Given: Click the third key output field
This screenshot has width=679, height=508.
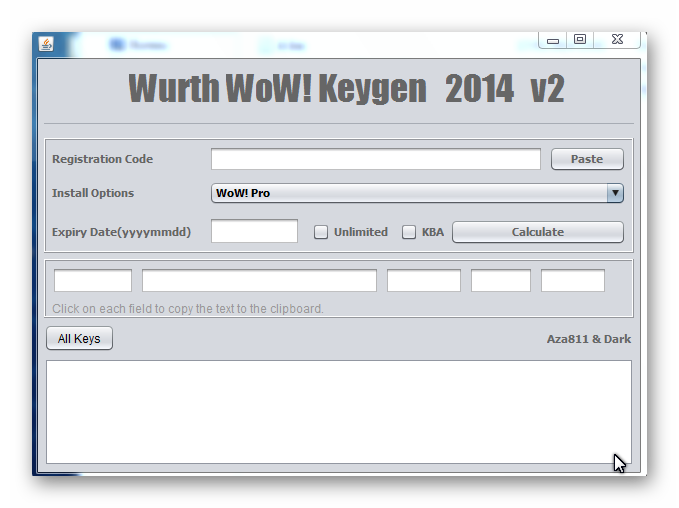Looking at the screenshot, I should 424,280.
